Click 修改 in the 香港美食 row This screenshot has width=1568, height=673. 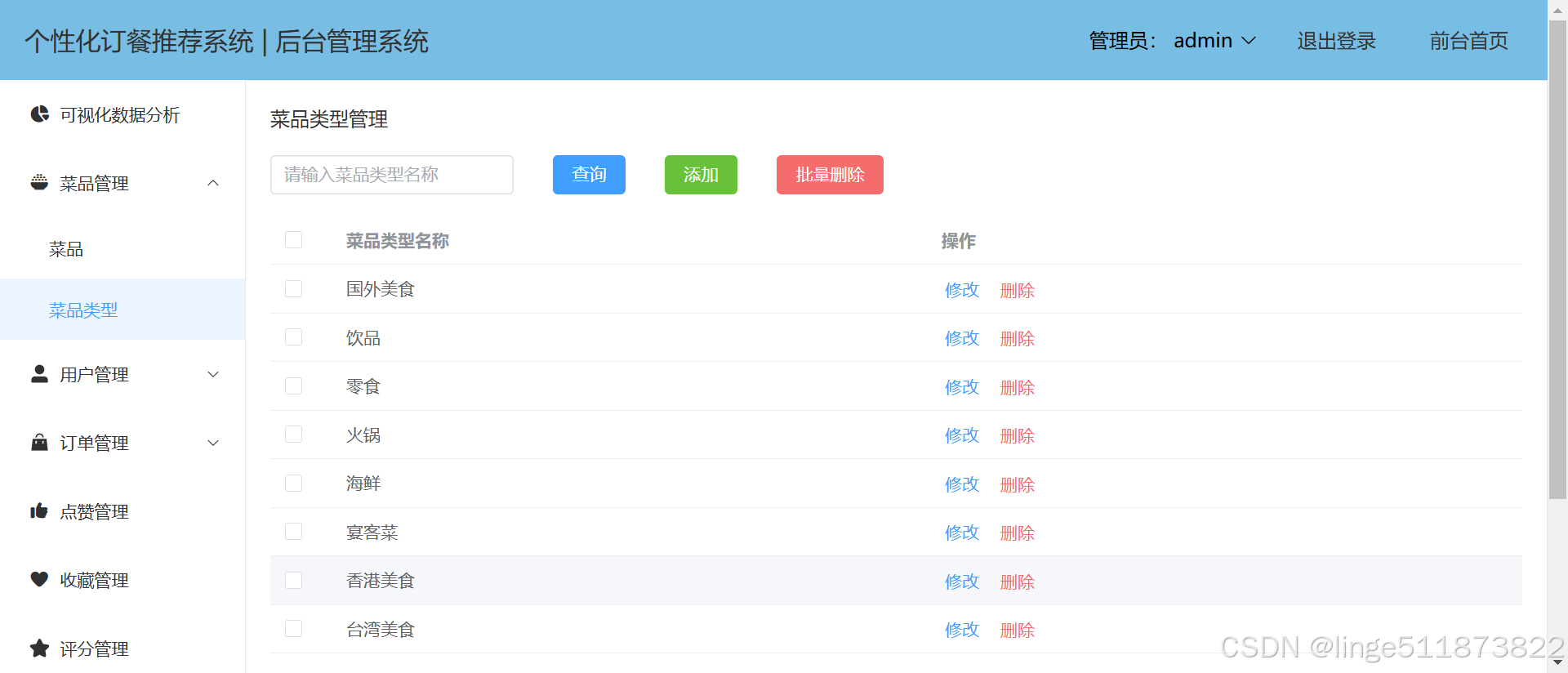tap(962, 582)
